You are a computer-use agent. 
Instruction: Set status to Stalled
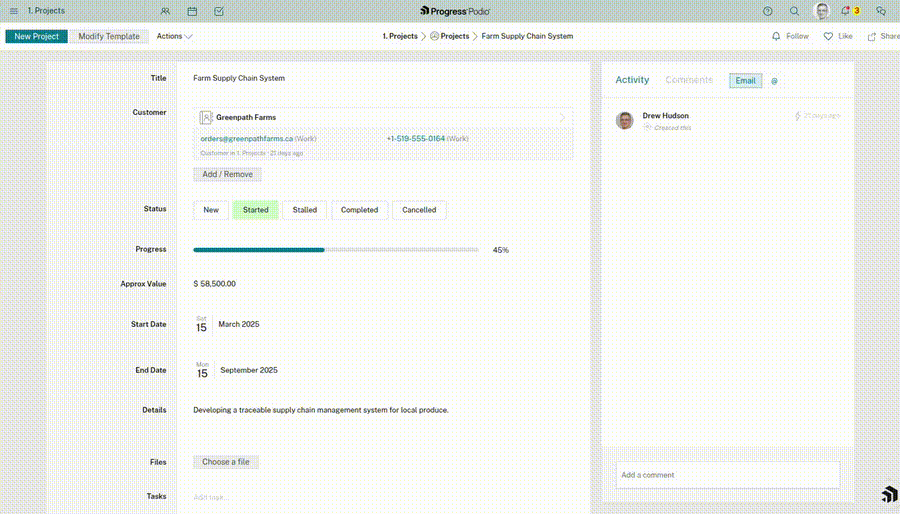tap(305, 210)
